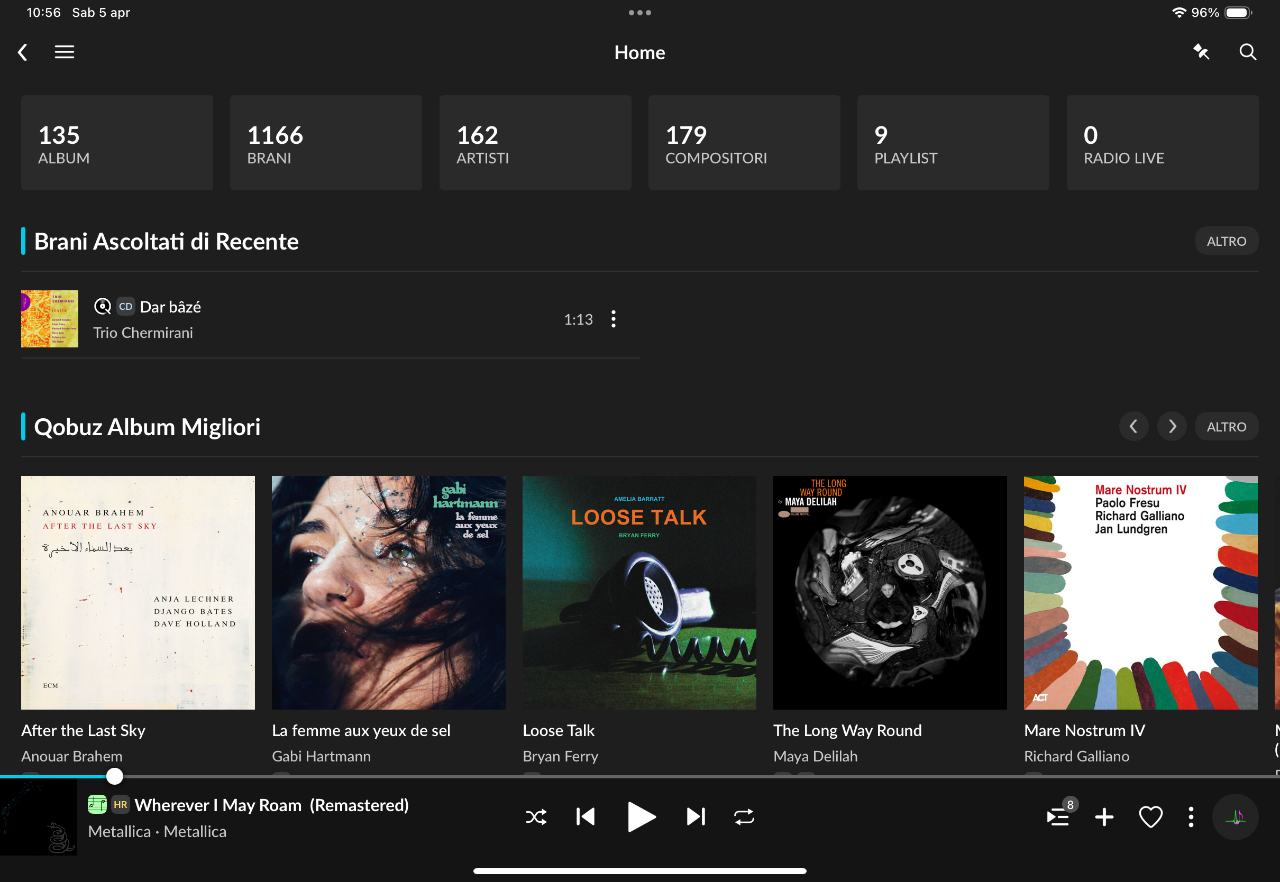Select Richard Galliano artist name

pyautogui.click(x=1077, y=757)
